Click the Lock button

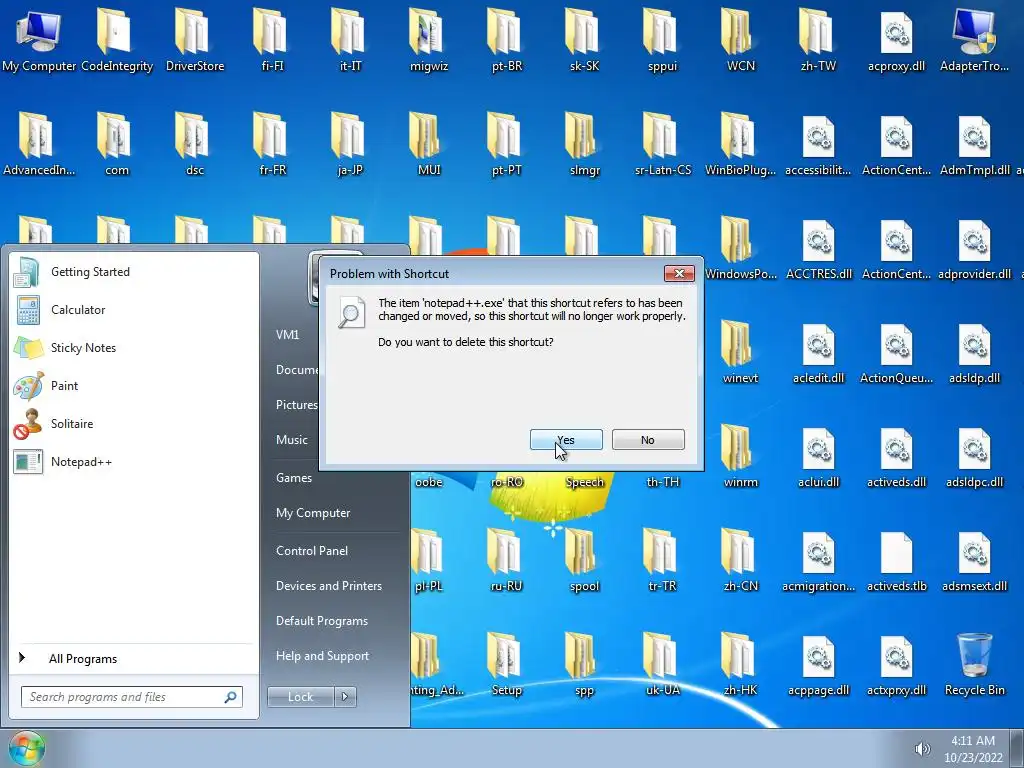300,697
